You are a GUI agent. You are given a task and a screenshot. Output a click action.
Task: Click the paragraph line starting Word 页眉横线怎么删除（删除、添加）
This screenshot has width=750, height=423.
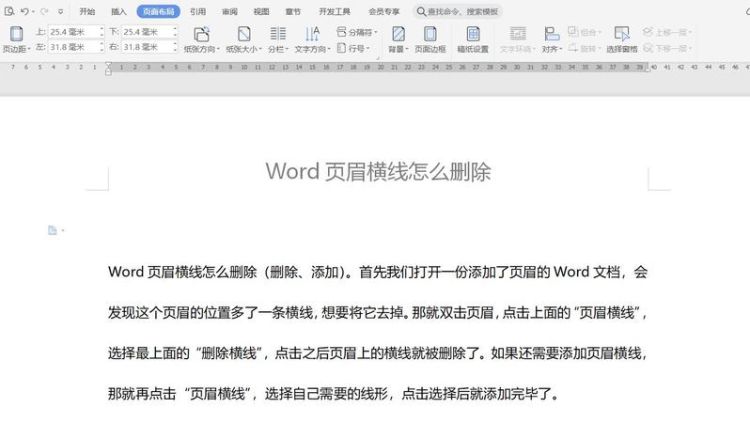(378, 272)
